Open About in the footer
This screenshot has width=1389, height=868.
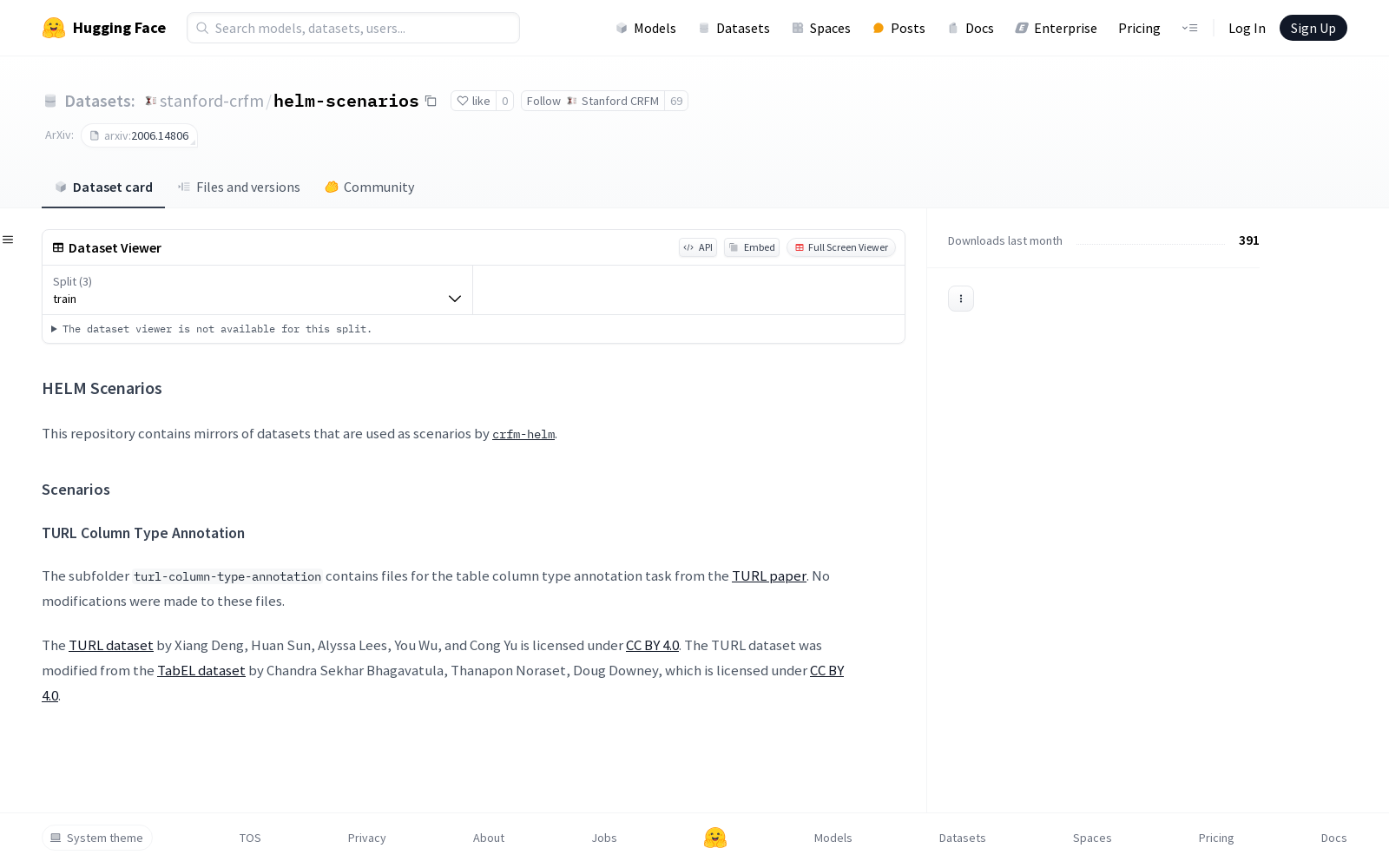pos(489,838)
